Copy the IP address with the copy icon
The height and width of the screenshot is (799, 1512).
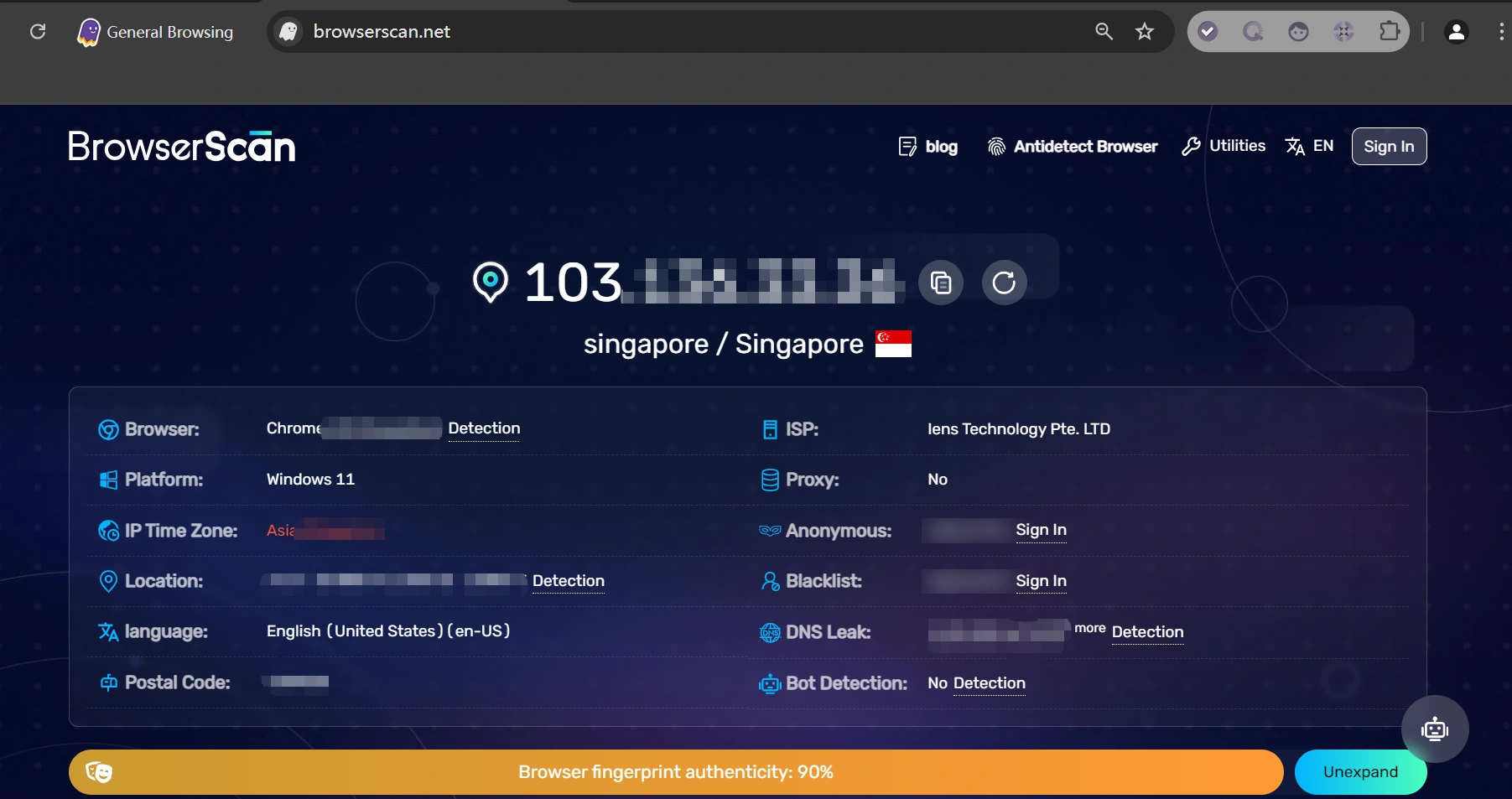click(x=941, y=283)
